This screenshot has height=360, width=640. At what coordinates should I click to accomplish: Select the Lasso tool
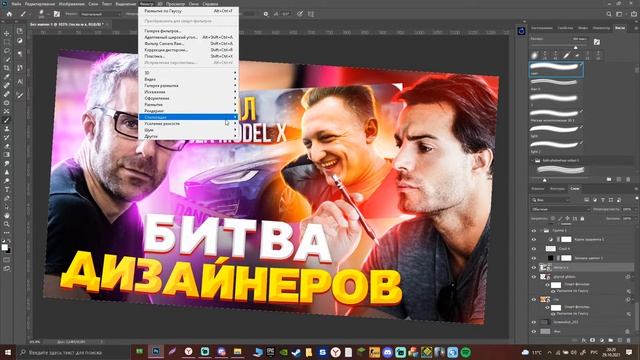pos(7,51)
